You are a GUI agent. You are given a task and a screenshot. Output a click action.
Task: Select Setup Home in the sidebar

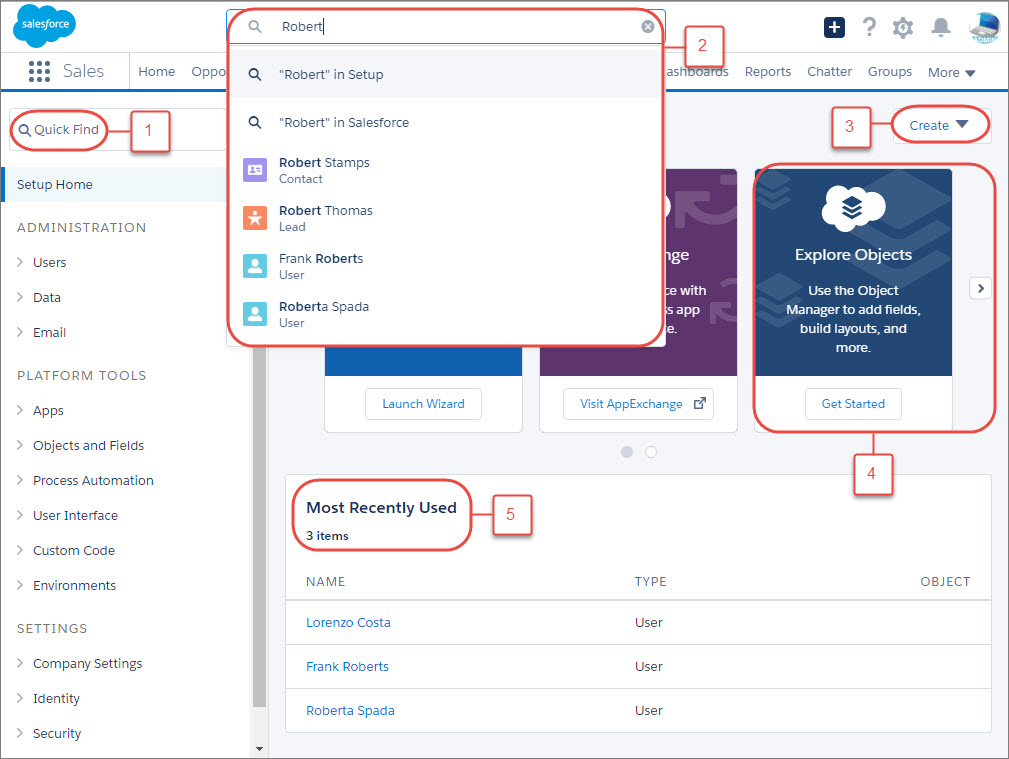tap(115, 185)
